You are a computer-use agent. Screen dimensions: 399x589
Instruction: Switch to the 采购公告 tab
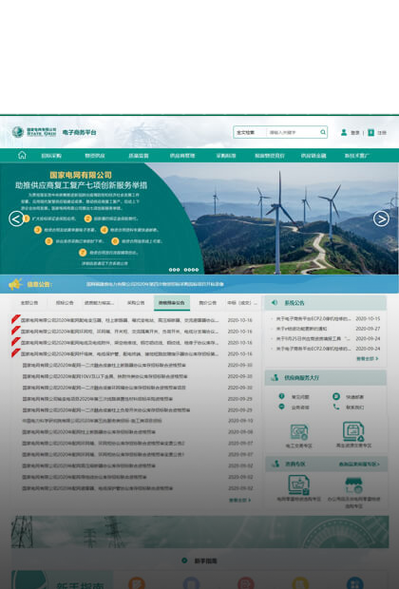(136, 303)
